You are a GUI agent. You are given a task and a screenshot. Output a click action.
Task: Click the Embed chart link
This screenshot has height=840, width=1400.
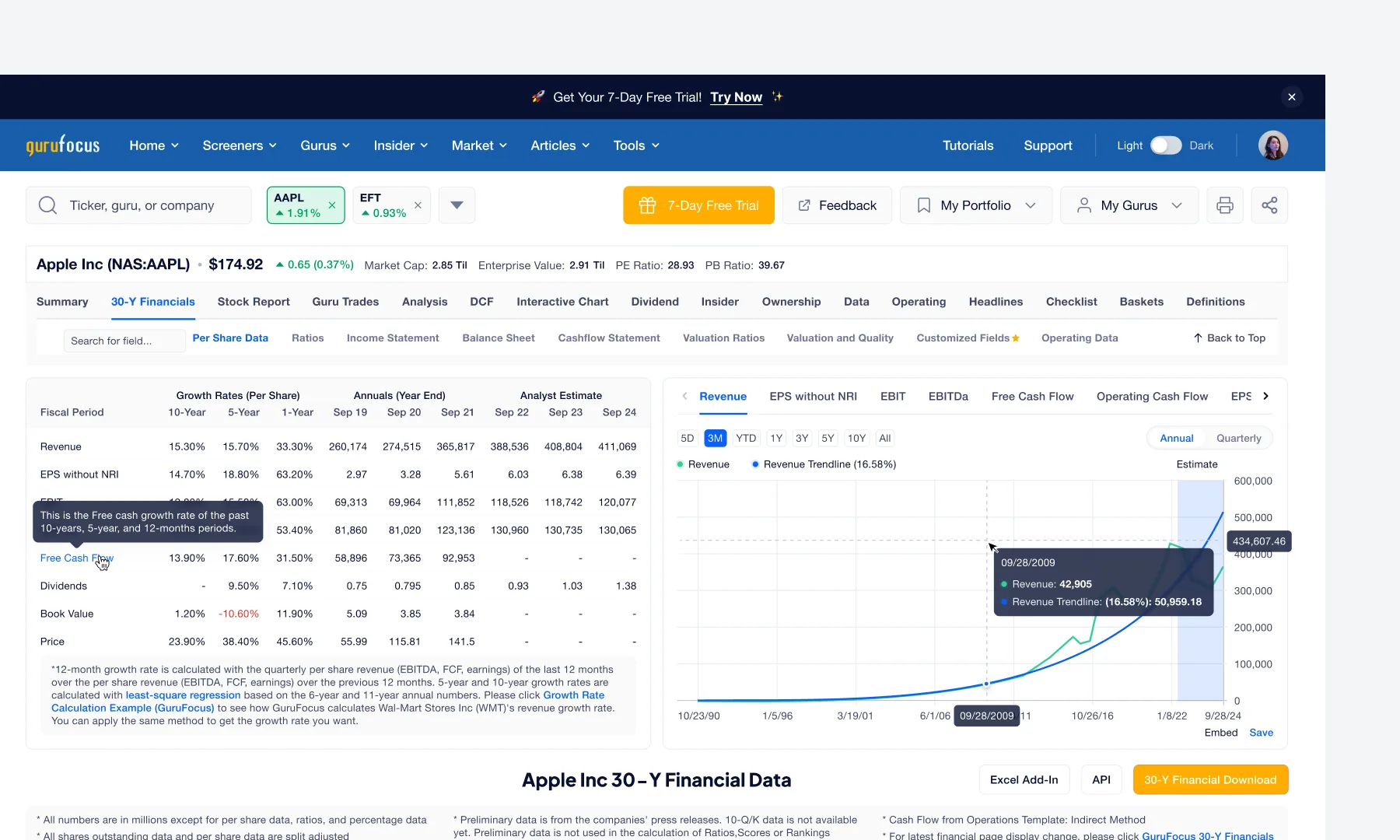click(1220, 733)
